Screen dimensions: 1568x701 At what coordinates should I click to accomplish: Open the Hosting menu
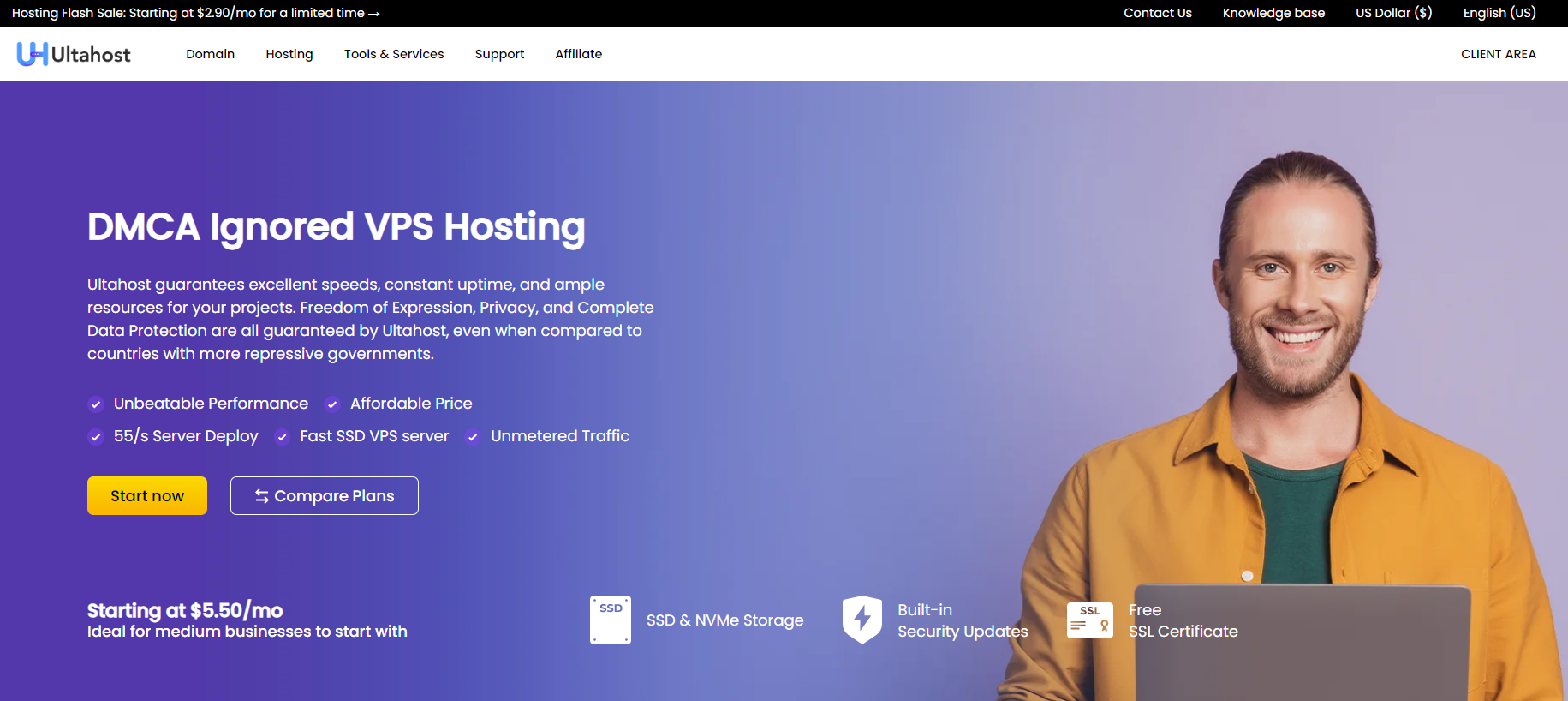(289, 54)
